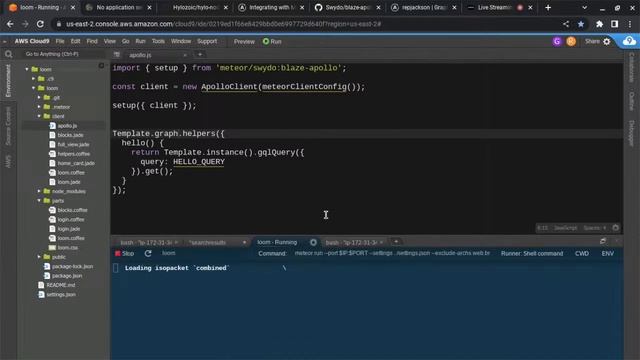This screenshot has width=640, height=360.
Task: Expand the public folder
Action: pos(39,257)
